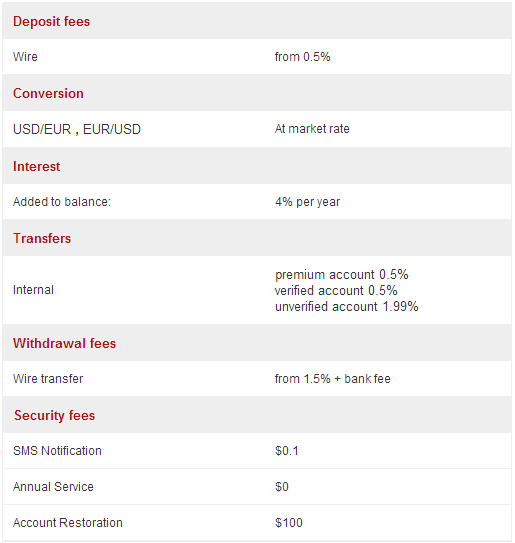Click the '4% per year' interest value
The height and width of the screenshot is (543, 515).
tap(307, 202)
